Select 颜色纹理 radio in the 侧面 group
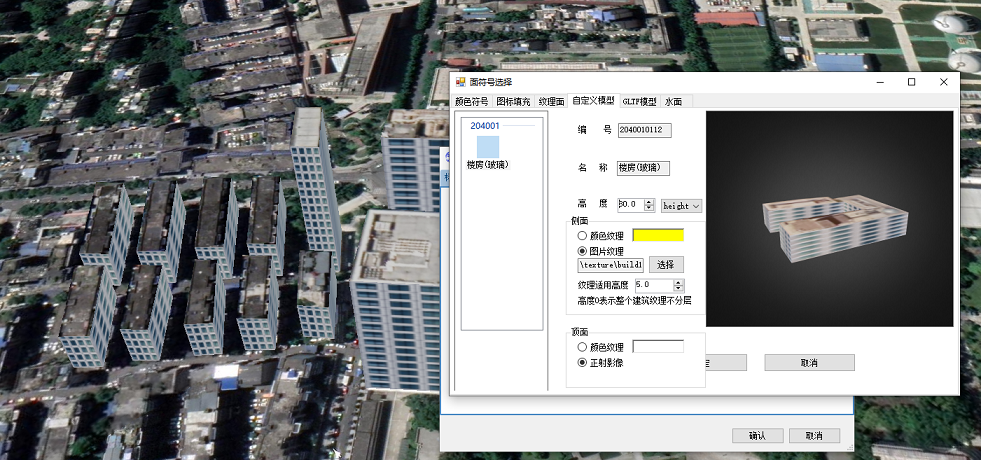981x460 pixels. click(582, 236)
